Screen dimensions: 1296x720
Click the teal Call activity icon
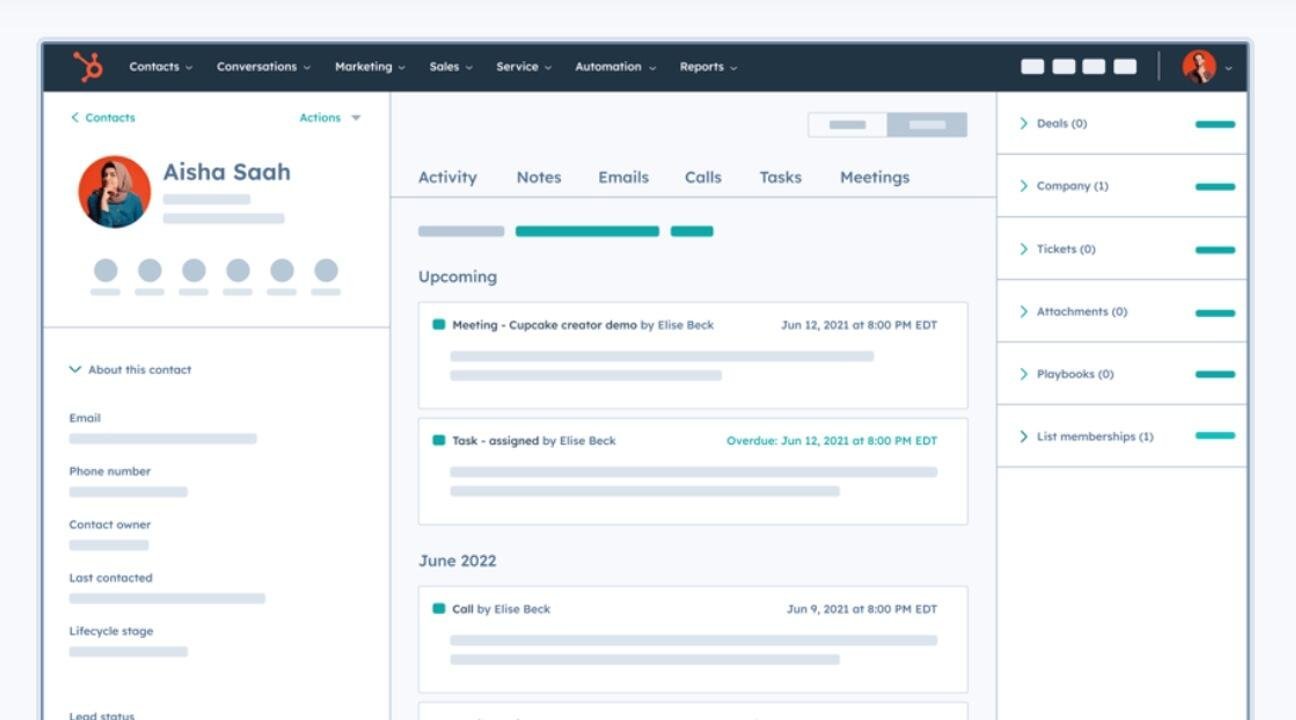point(438,609)
